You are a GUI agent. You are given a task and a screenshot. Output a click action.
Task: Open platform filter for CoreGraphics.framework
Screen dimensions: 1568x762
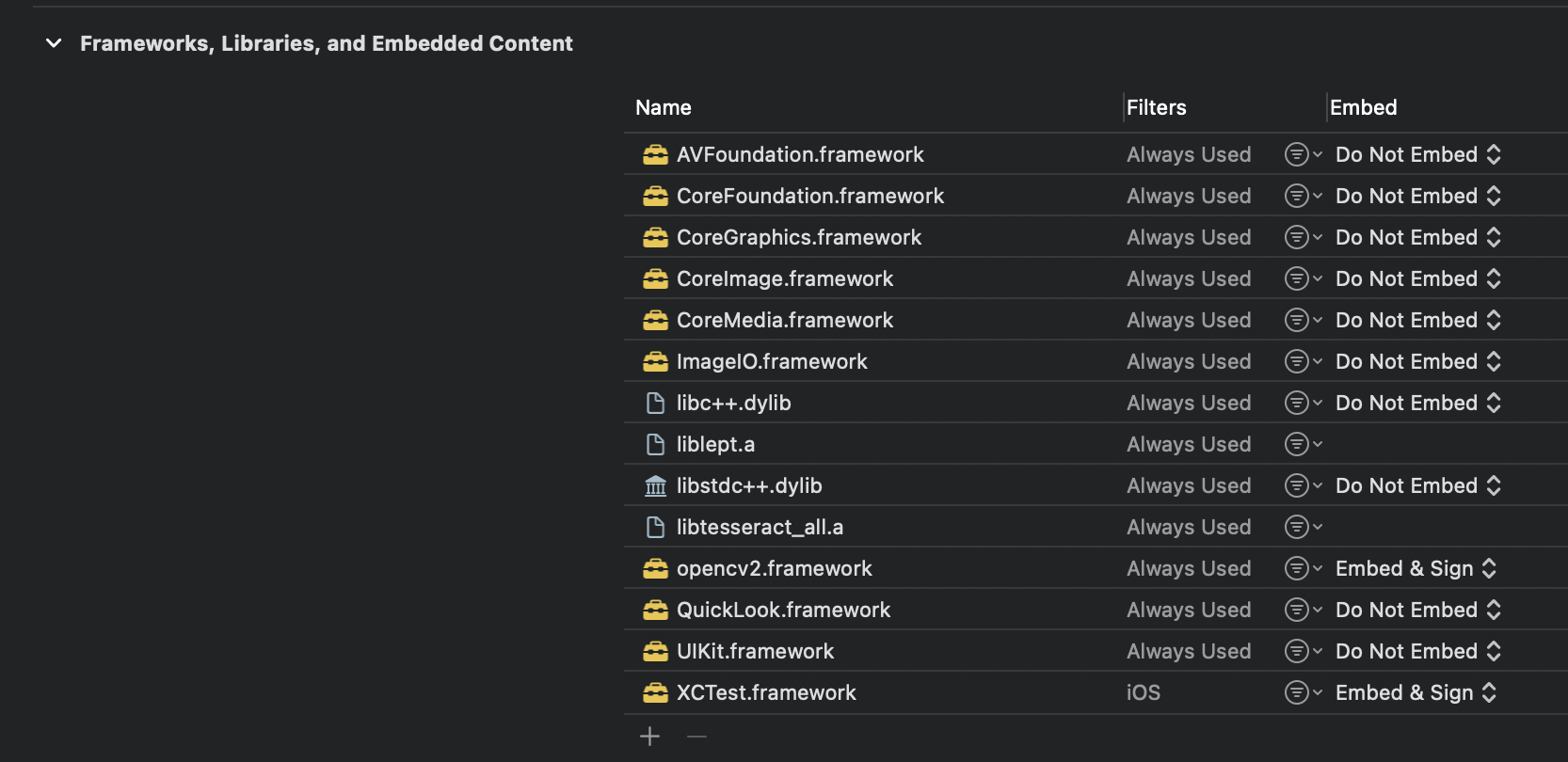point(1304,237)
